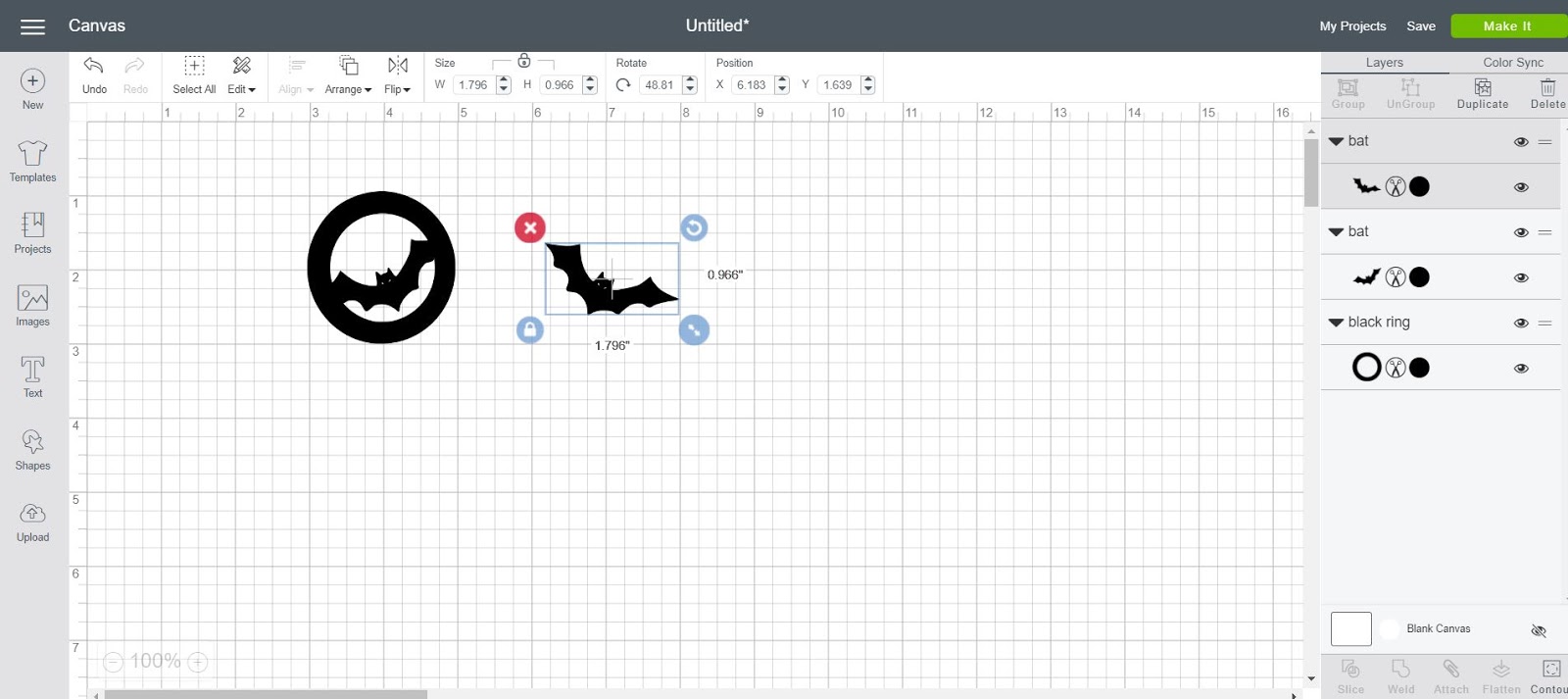This screenshot has width=1568, height=699.
Task: Open My Projects
Action: coord(1352,26)
